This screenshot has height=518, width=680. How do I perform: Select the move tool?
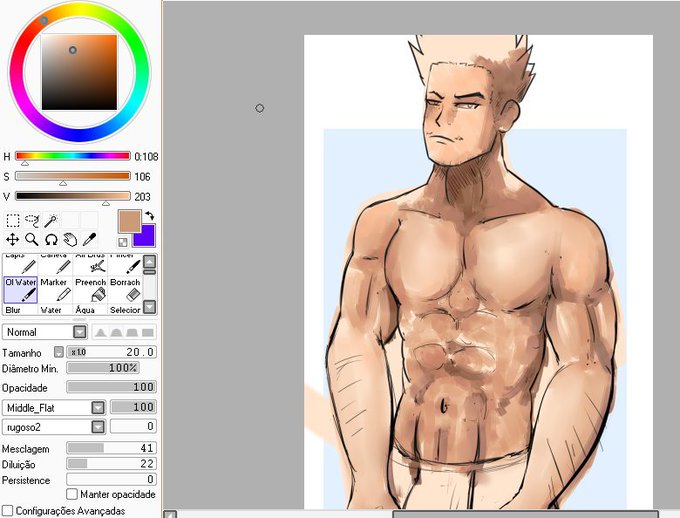click(13, 239)
